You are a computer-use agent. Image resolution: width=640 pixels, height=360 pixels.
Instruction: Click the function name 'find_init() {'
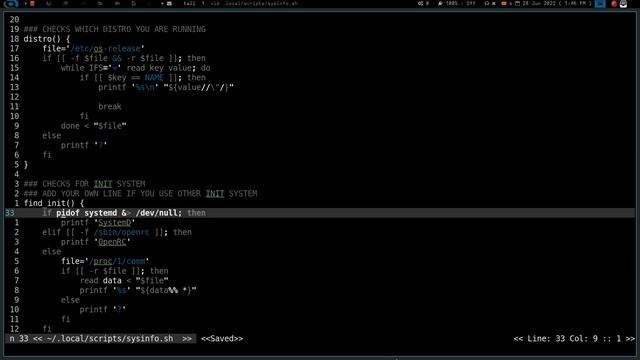54,203
